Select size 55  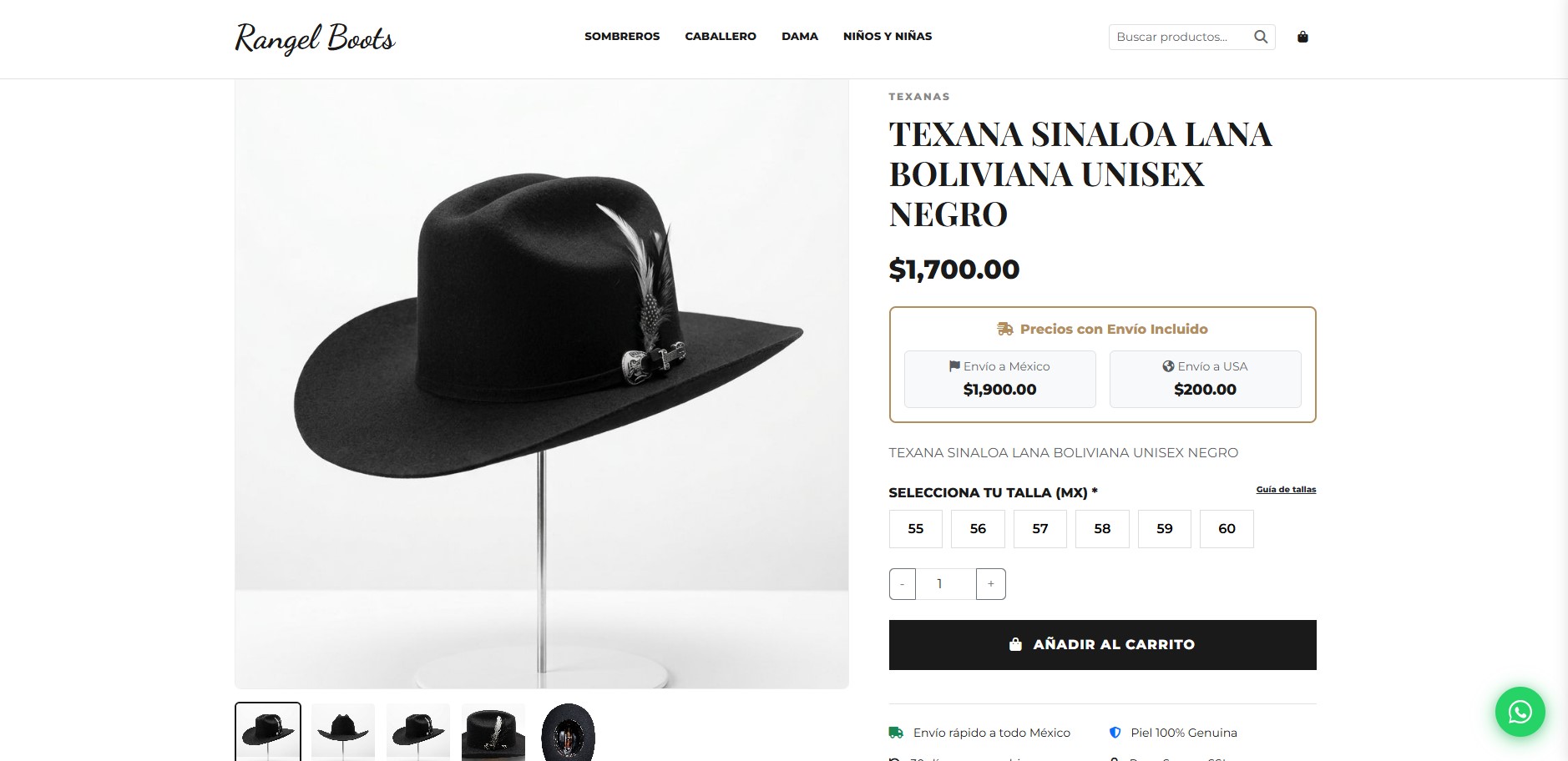916,529
